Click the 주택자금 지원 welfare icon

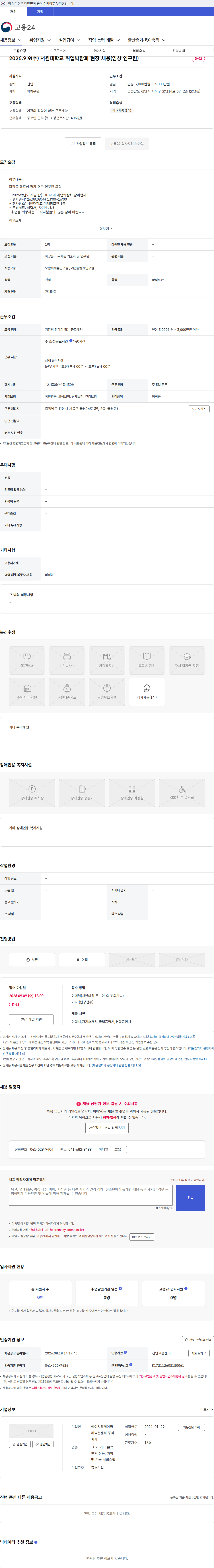[x=27, y=692]
